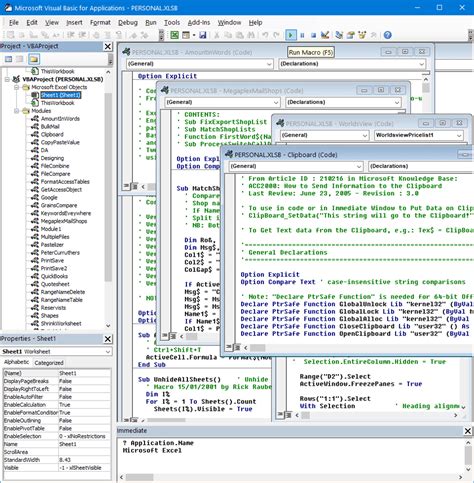Image resolution: width=474 pixels, height=483 pixels.
Task: Open (Declarations) dropdown in AmountInWords window
Action: pos(422,64)
